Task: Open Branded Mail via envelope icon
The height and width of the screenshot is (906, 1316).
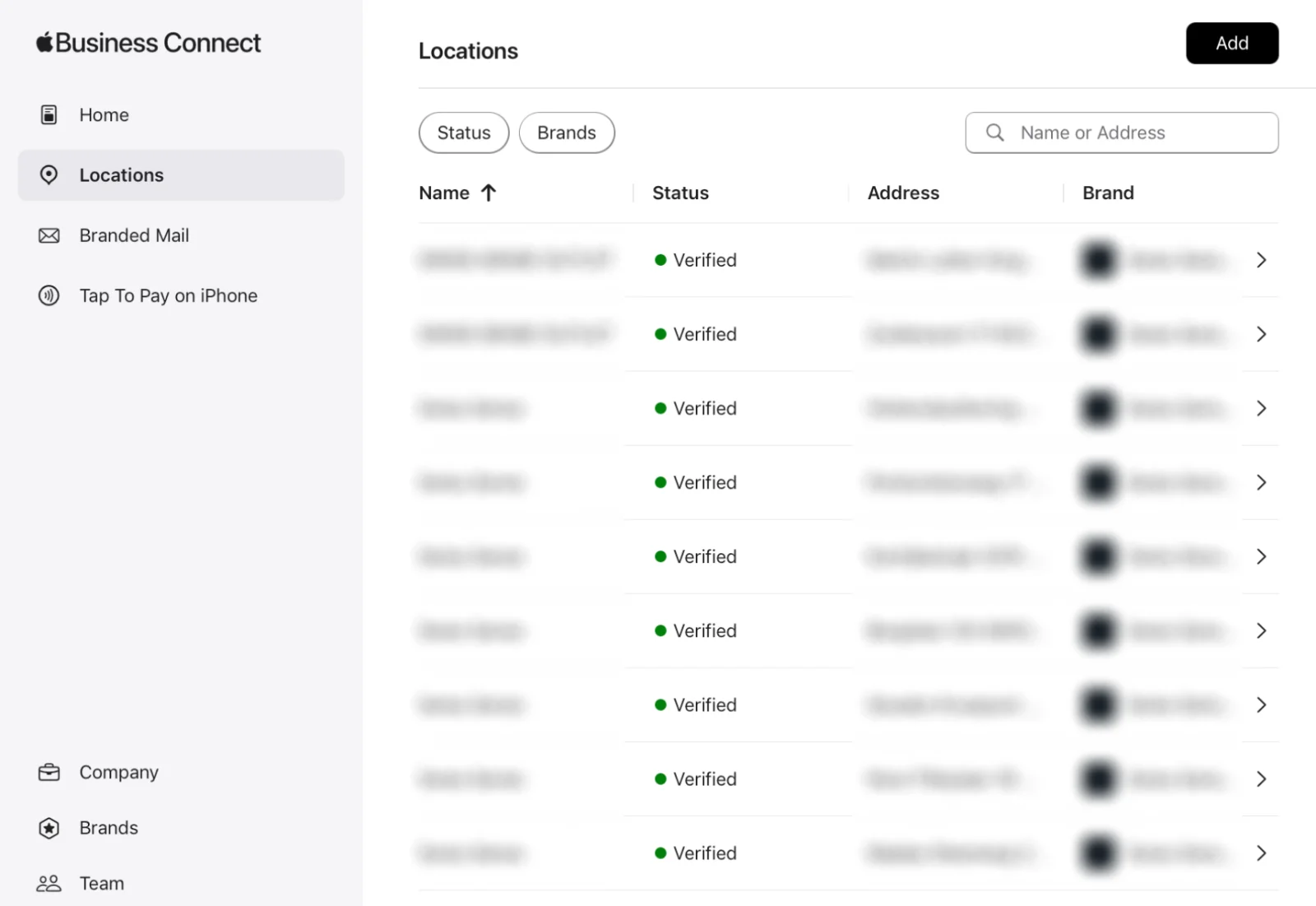Action: (49, 235)
